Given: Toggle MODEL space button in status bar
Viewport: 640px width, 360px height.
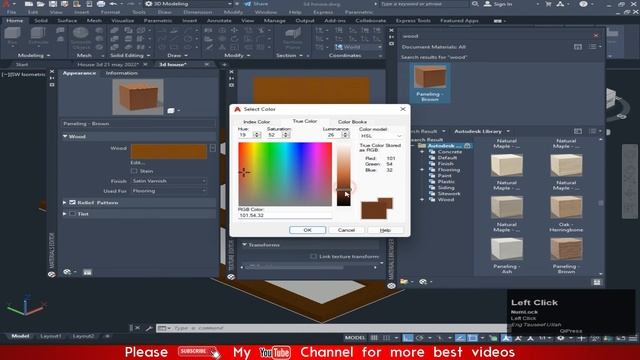Looking at the screenshot, I should click(x=355, y=338).
